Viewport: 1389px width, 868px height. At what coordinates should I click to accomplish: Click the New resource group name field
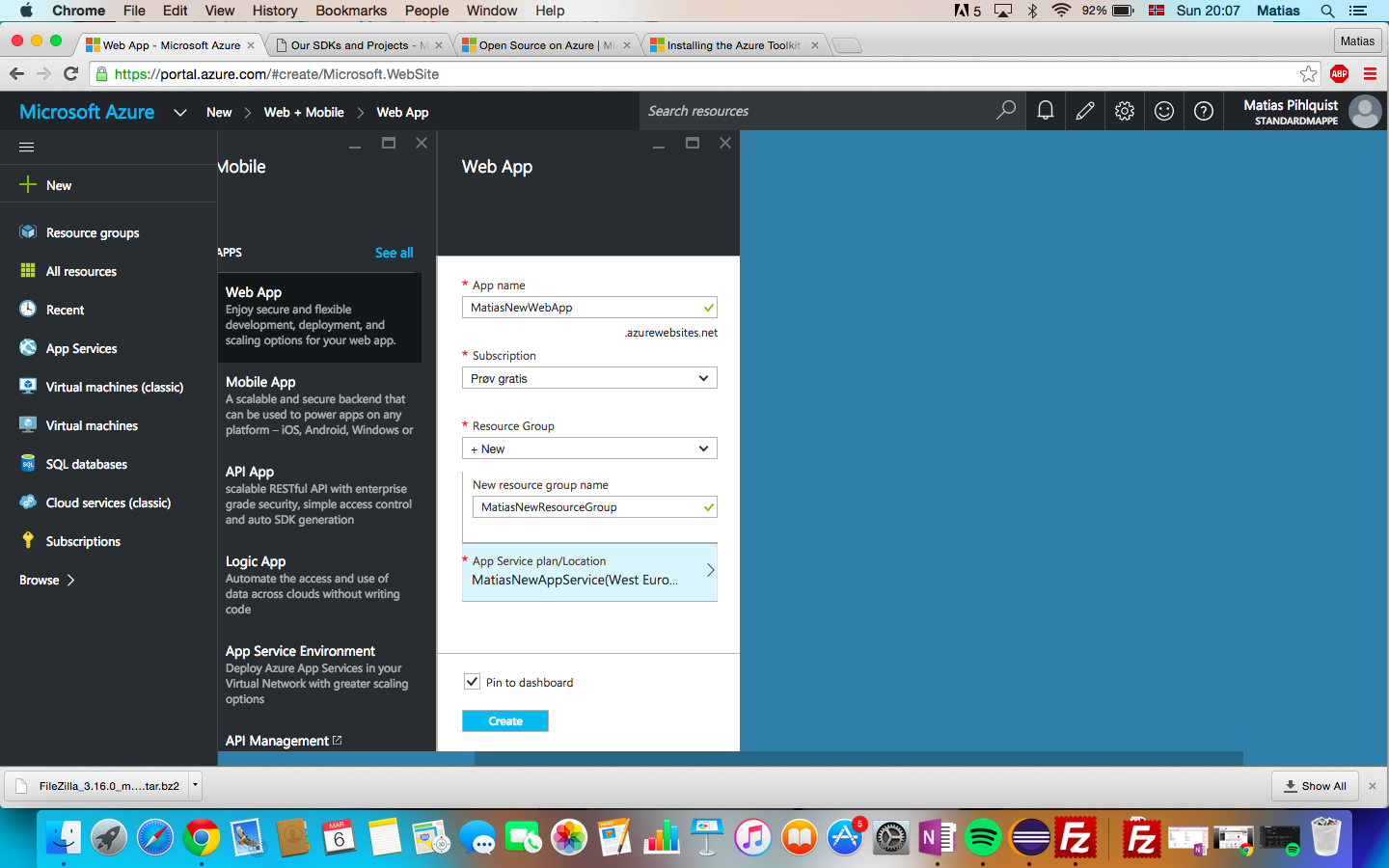[594, 507]
